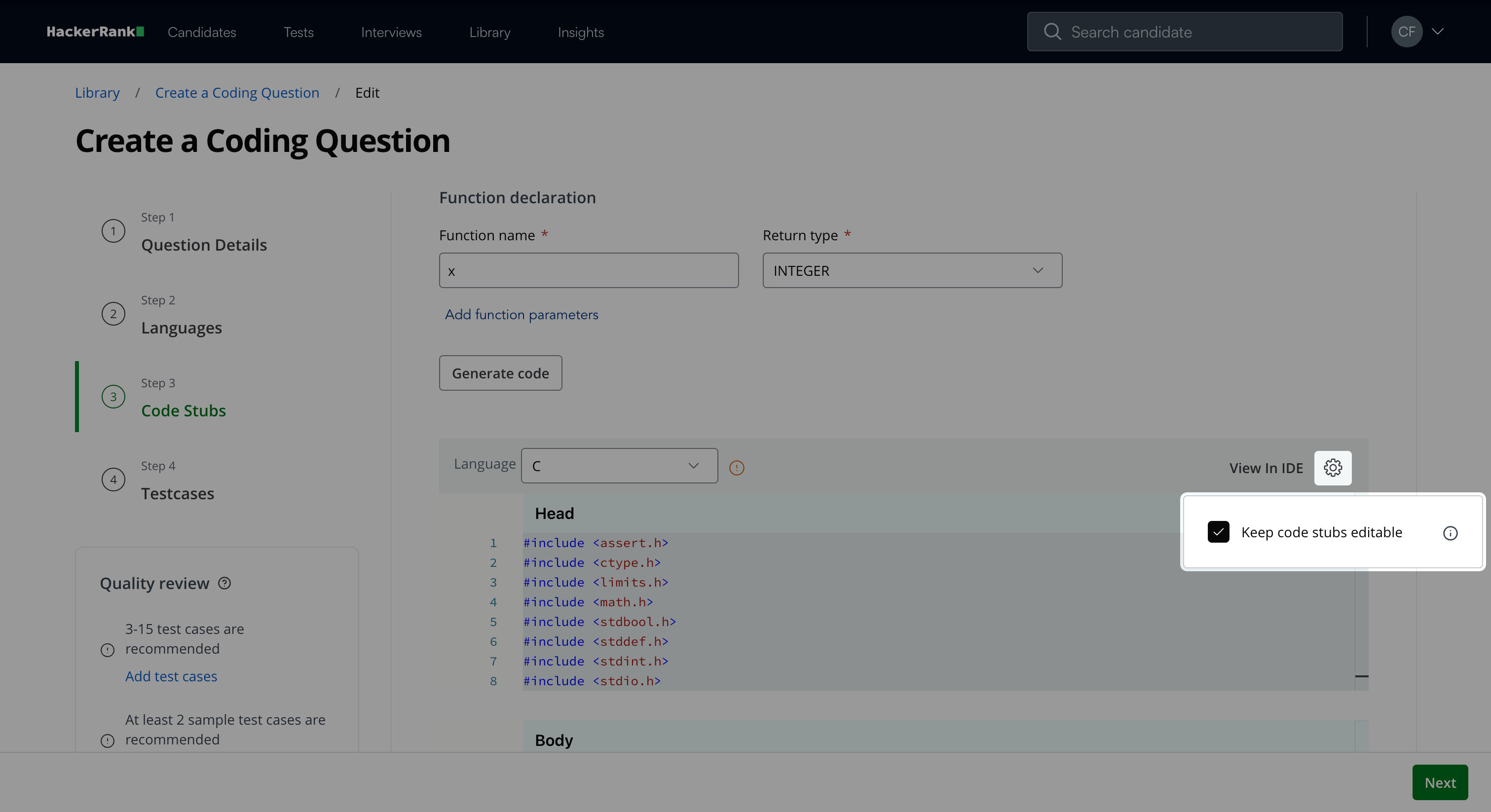Image resolution: width=1491 pixels, height=812 pixels.
Task: Click the Add test cases link
Action: point(171,676)
